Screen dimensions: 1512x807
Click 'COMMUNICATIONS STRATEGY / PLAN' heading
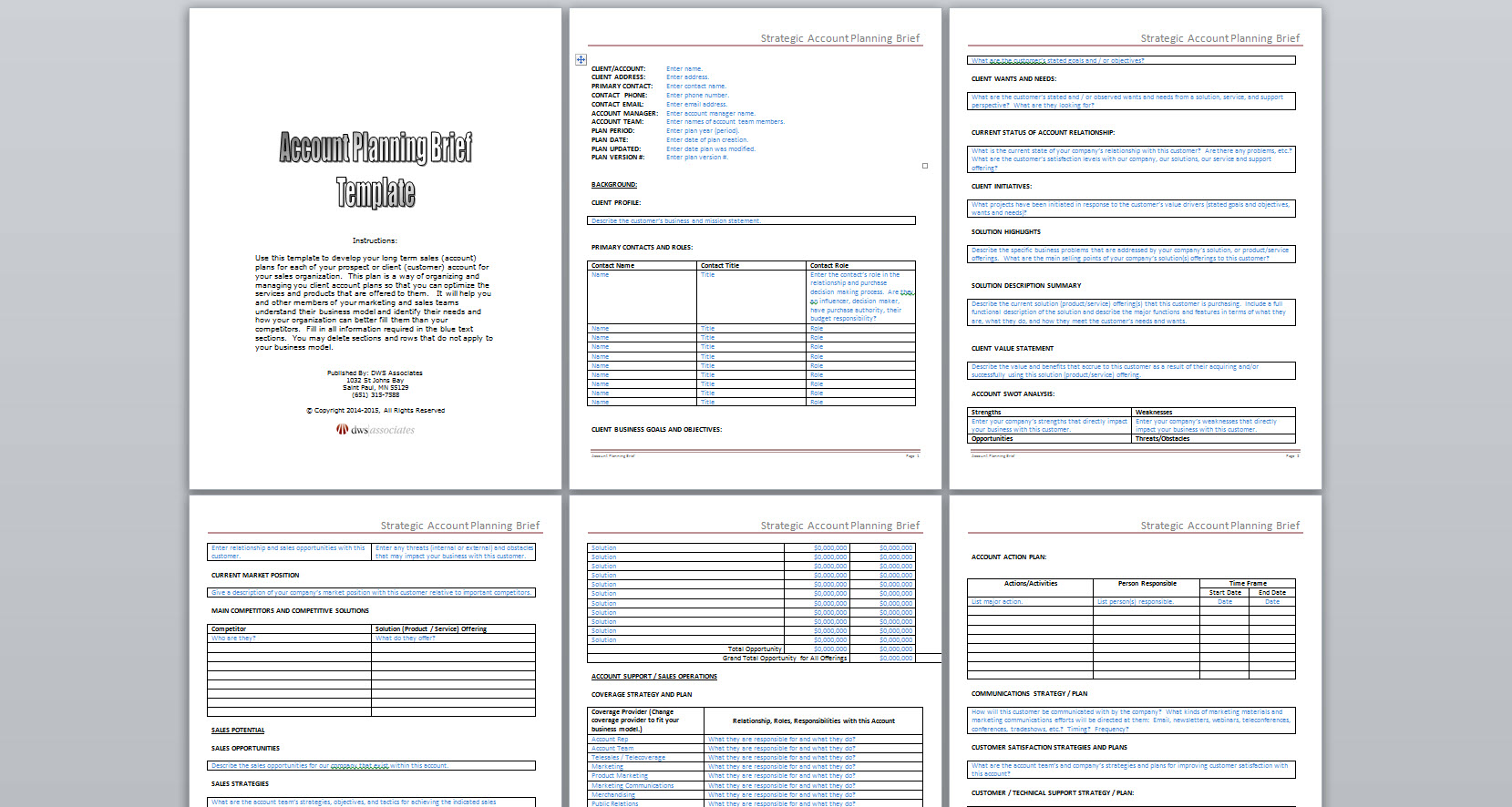click(x=1029, y=694)
